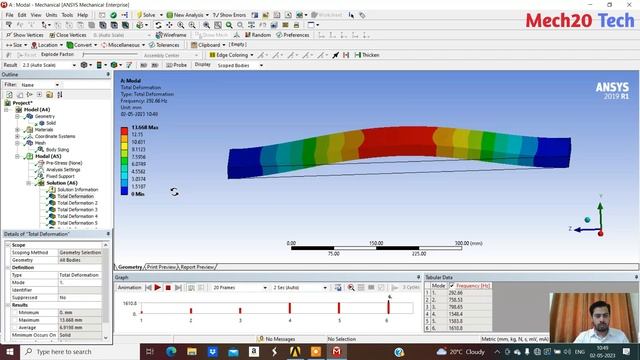Expand Coordinate Systems tree node
This screenshot has width=640, height=360.
coord(18,136)
